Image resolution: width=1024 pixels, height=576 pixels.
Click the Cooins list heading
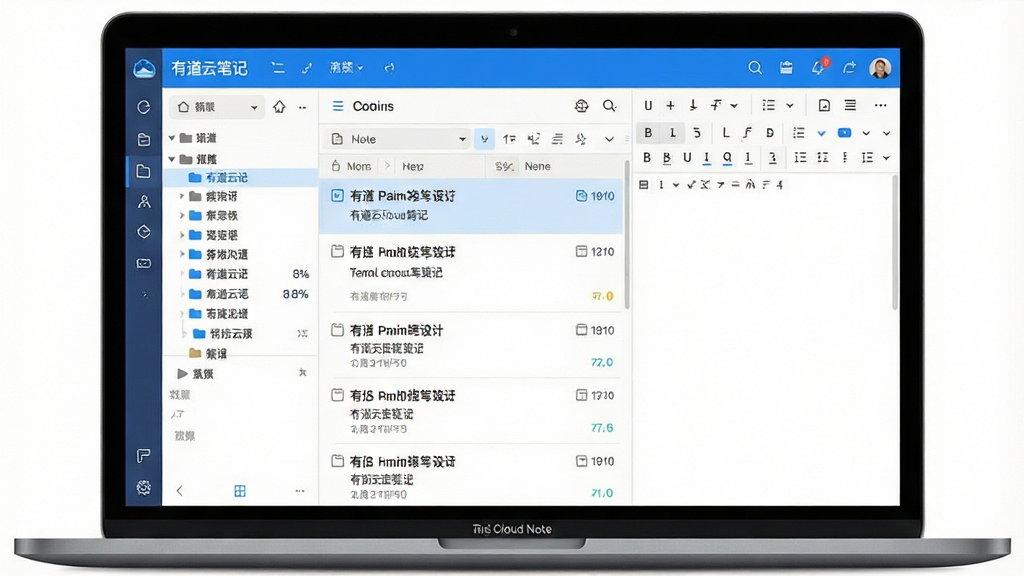click(x=373, y=106)
